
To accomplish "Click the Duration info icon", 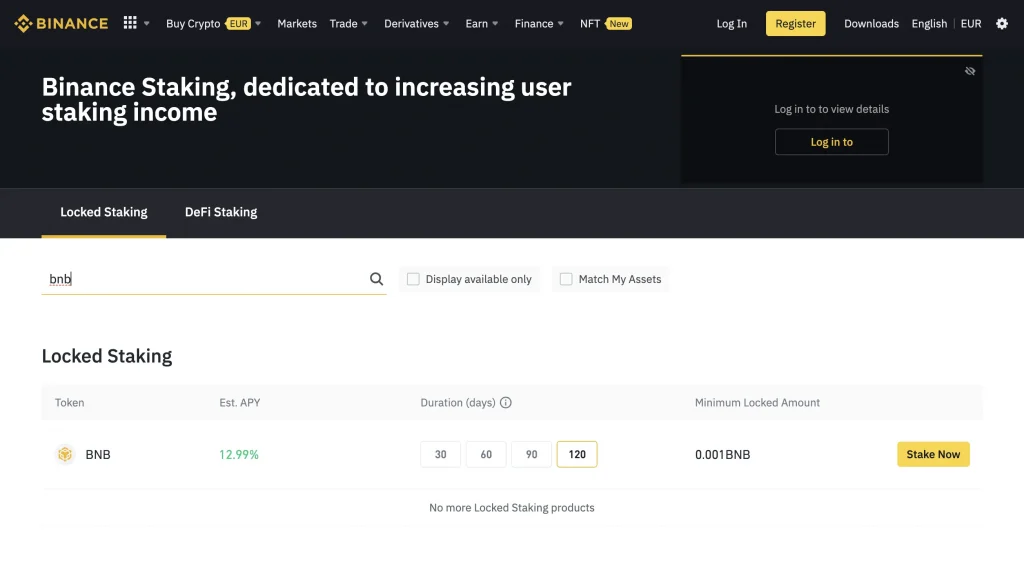I will click(x=506, y=403).
